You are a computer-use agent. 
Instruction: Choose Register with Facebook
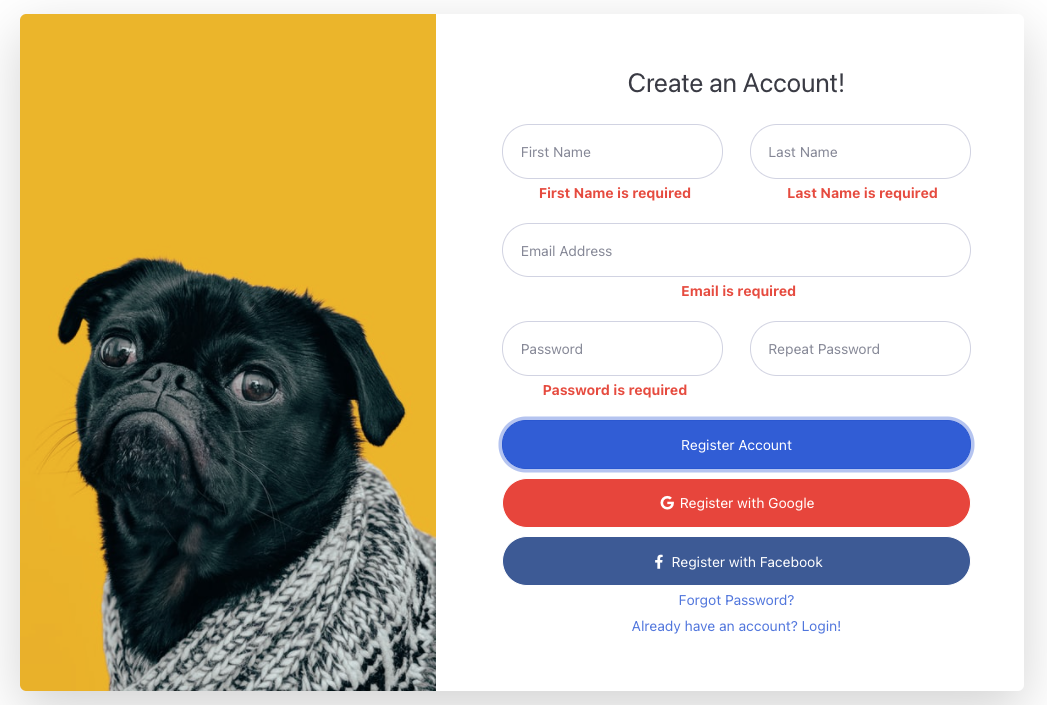(736, 561)
